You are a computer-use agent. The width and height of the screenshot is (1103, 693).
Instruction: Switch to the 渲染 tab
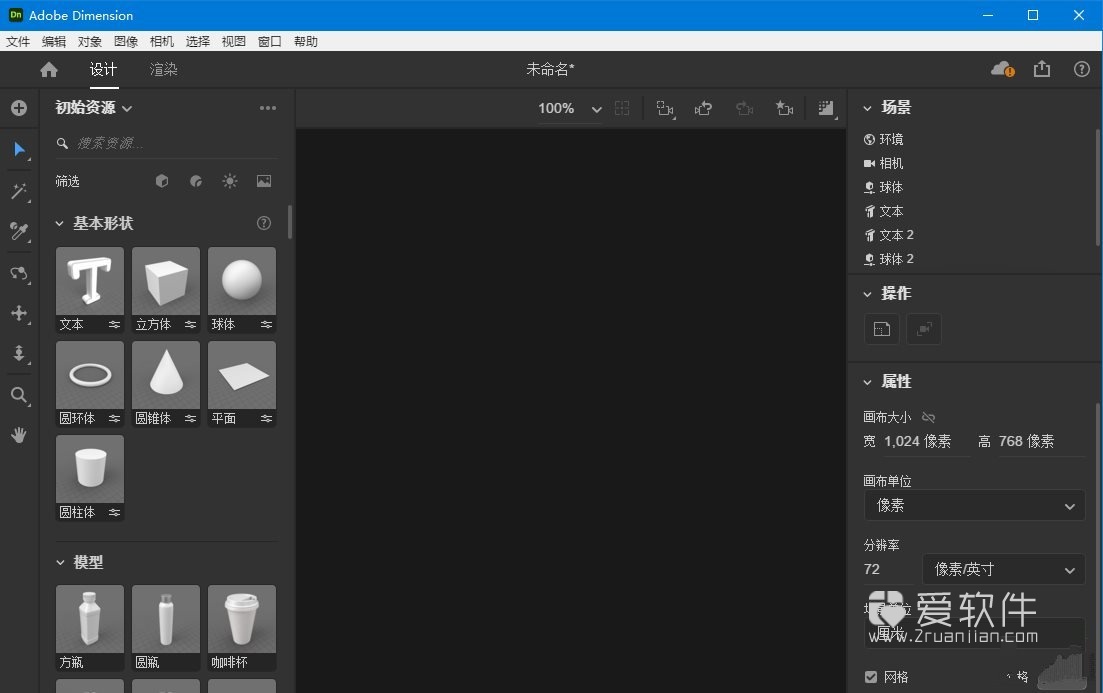[x=163, y=70]
